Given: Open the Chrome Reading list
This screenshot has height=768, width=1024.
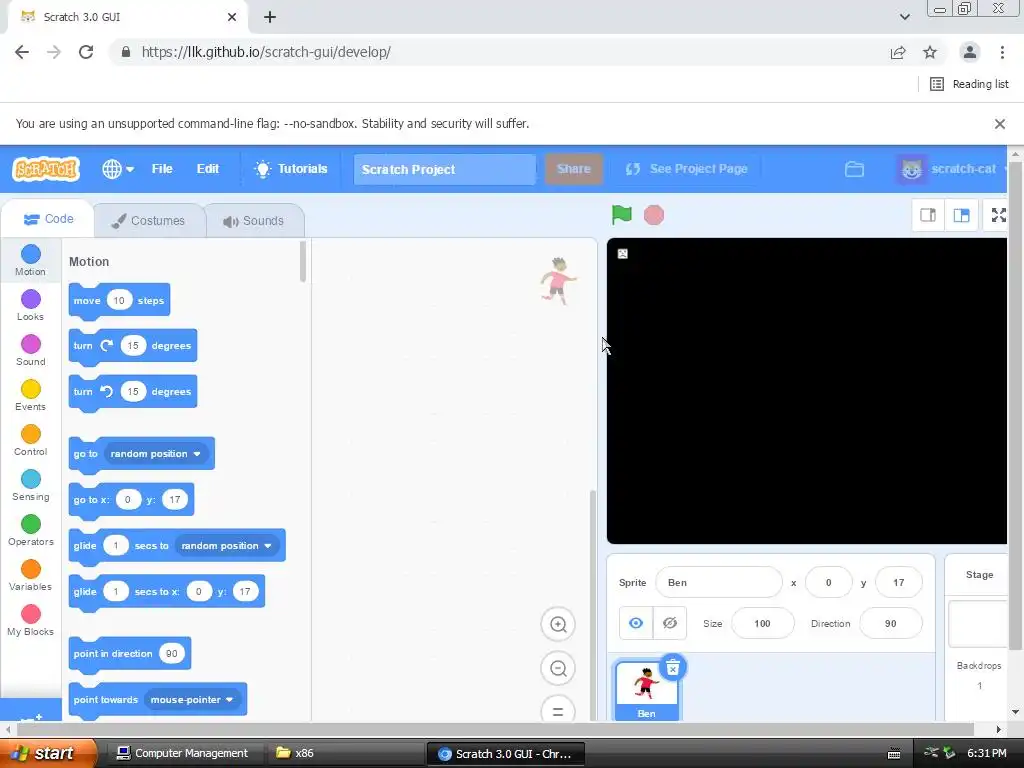Looking at the screenshot, I should [969, 84].
